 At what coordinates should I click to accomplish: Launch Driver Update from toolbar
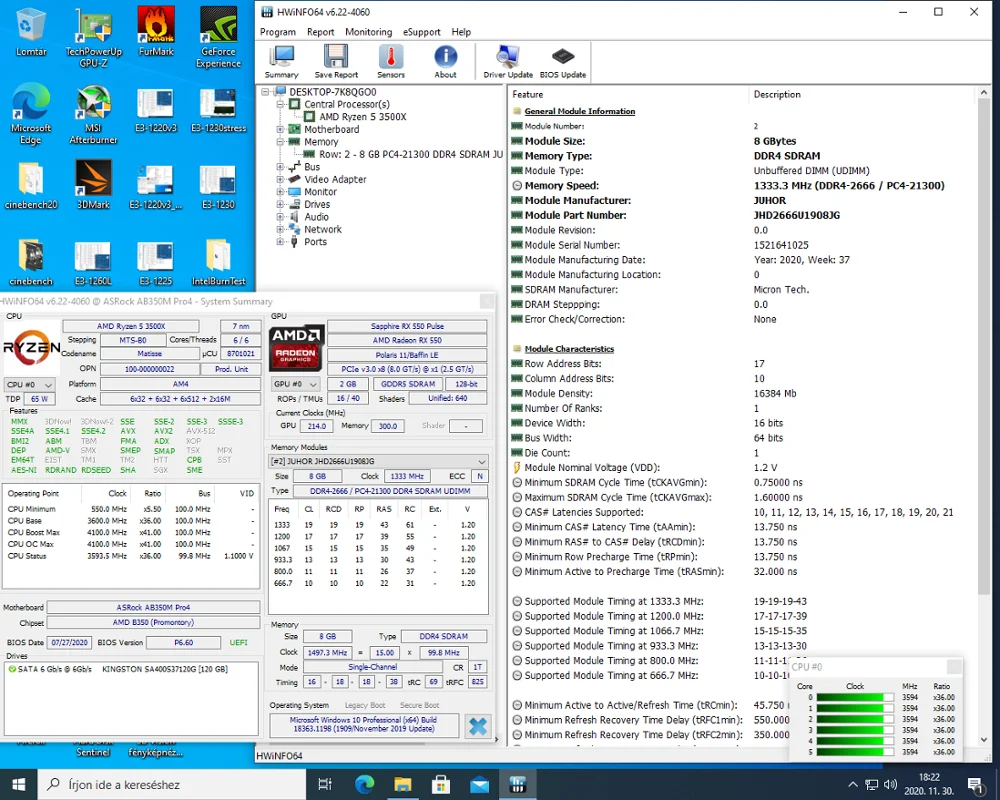pos(508,61)
